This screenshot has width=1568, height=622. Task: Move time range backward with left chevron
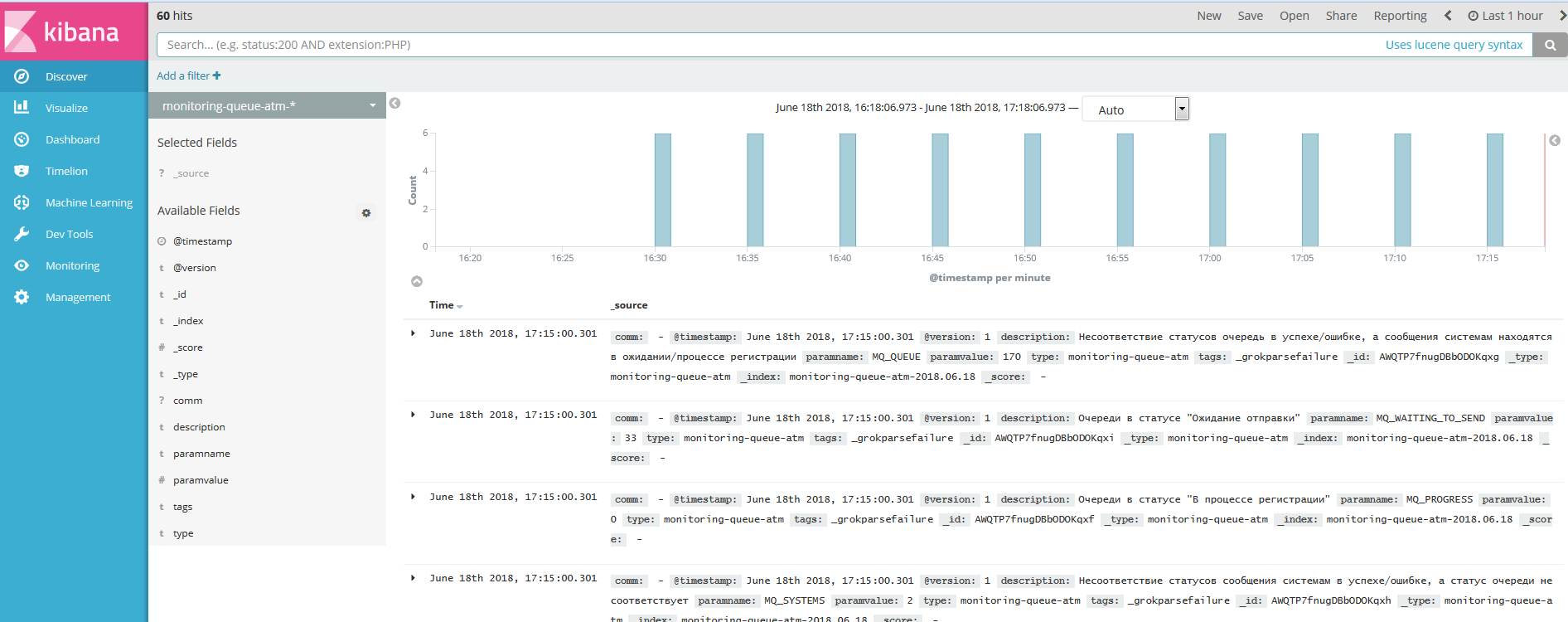pos(1448,16)
